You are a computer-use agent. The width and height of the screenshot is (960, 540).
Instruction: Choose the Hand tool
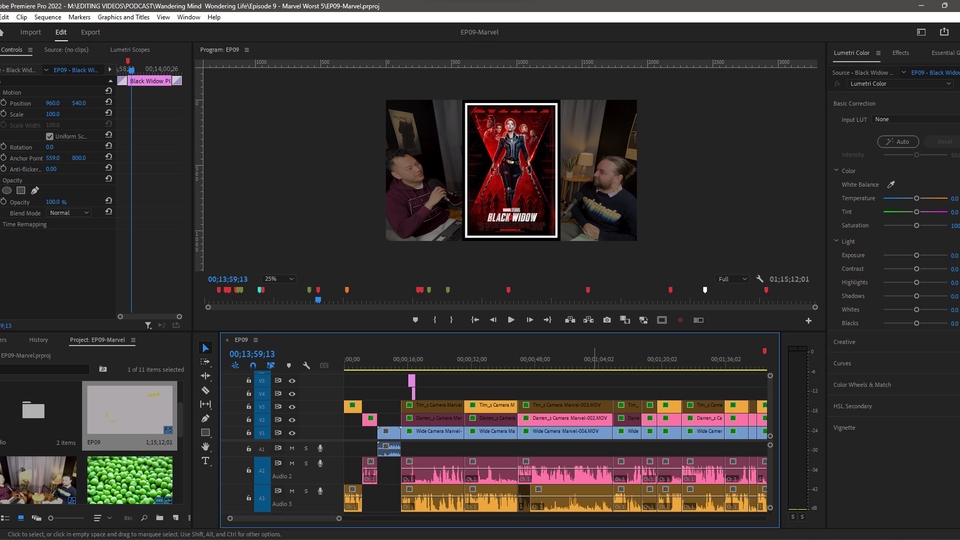pos(206,447)
